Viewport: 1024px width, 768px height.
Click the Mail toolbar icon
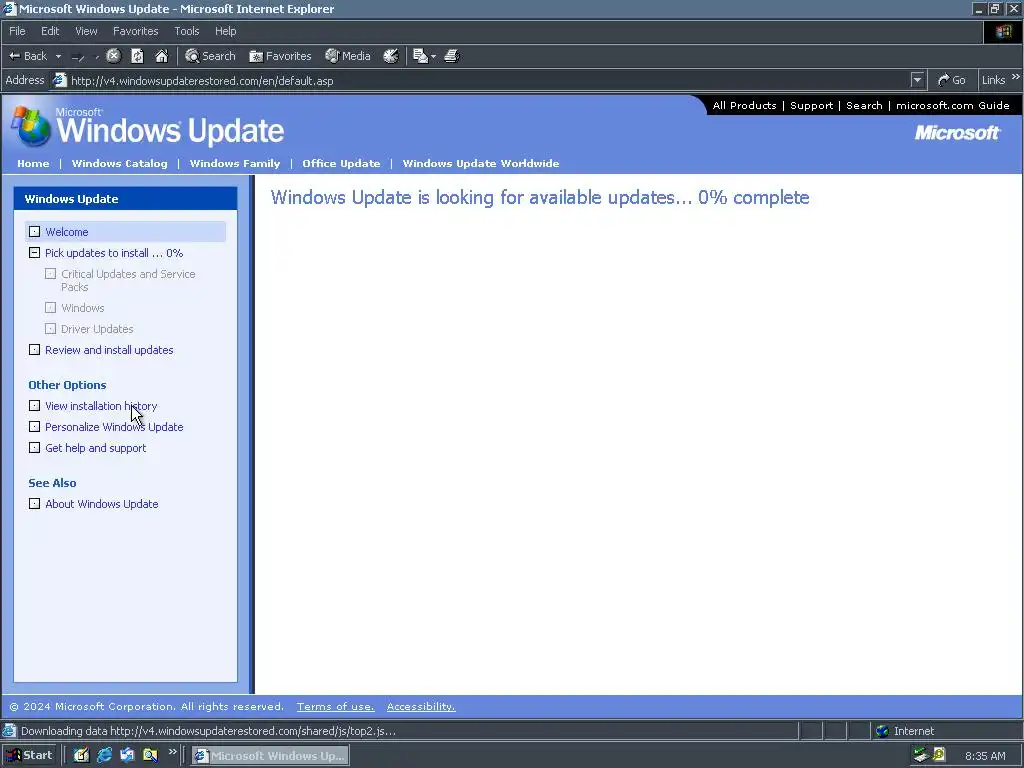click(x=421, y=56)
